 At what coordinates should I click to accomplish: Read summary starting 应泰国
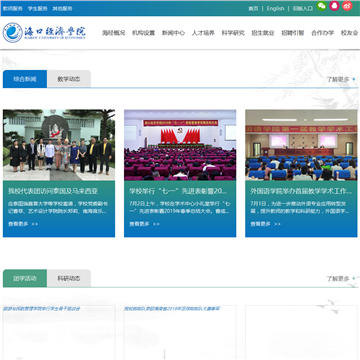pyautogui.click(x=58, y=207)
